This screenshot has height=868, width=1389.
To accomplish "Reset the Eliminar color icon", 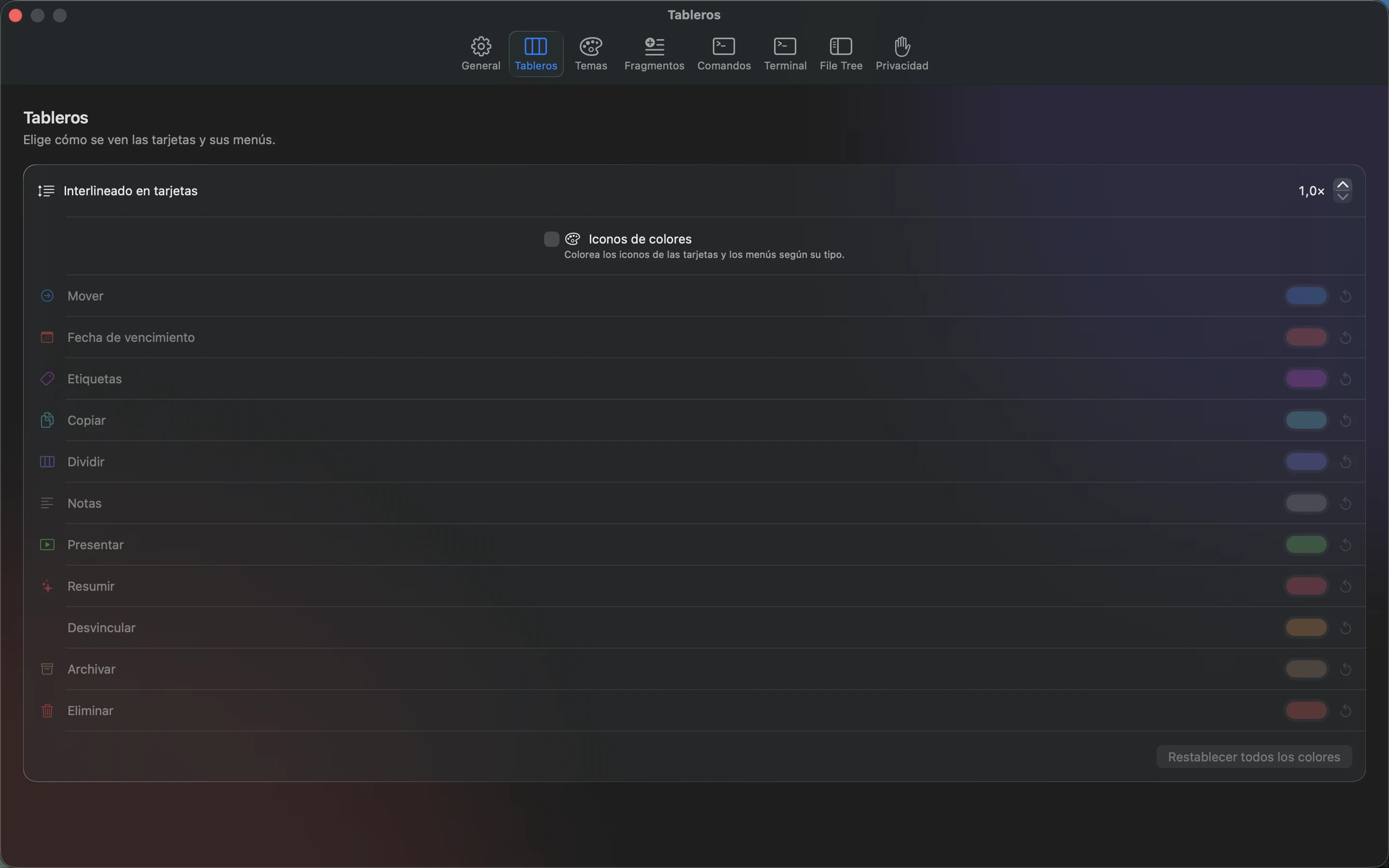I will (1346, 710).
